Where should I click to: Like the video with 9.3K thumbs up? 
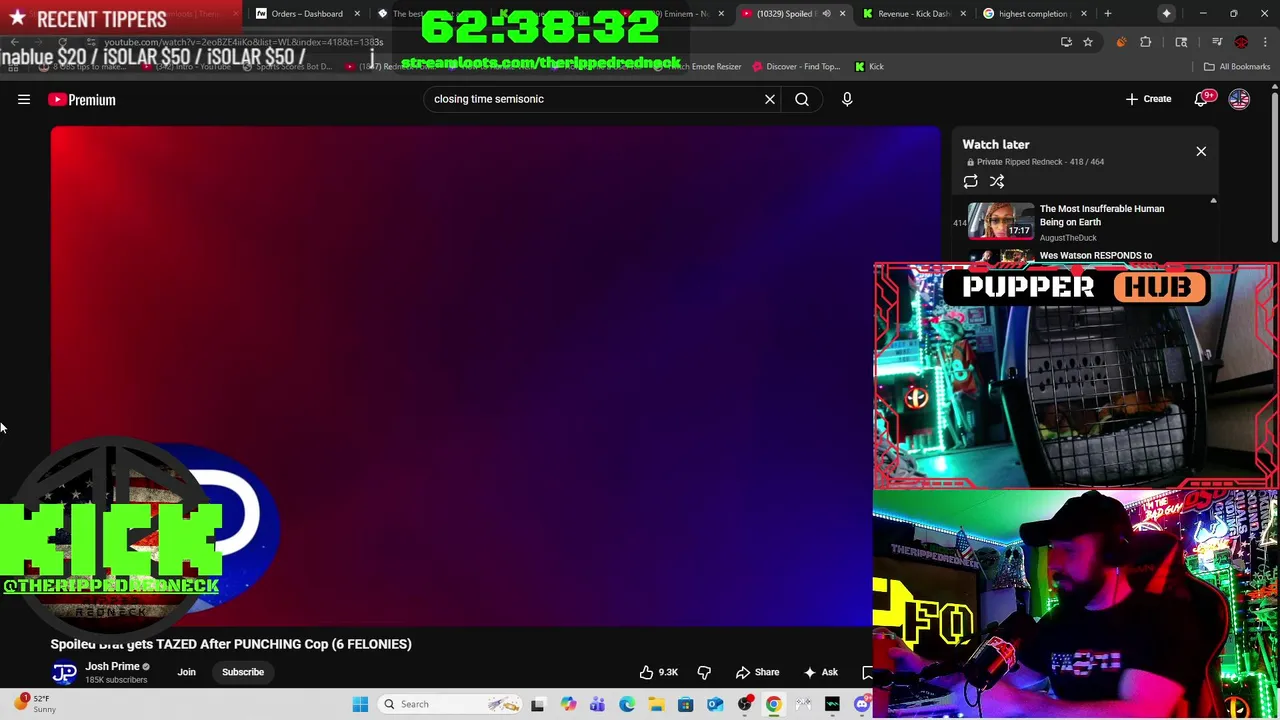(659, 672)
